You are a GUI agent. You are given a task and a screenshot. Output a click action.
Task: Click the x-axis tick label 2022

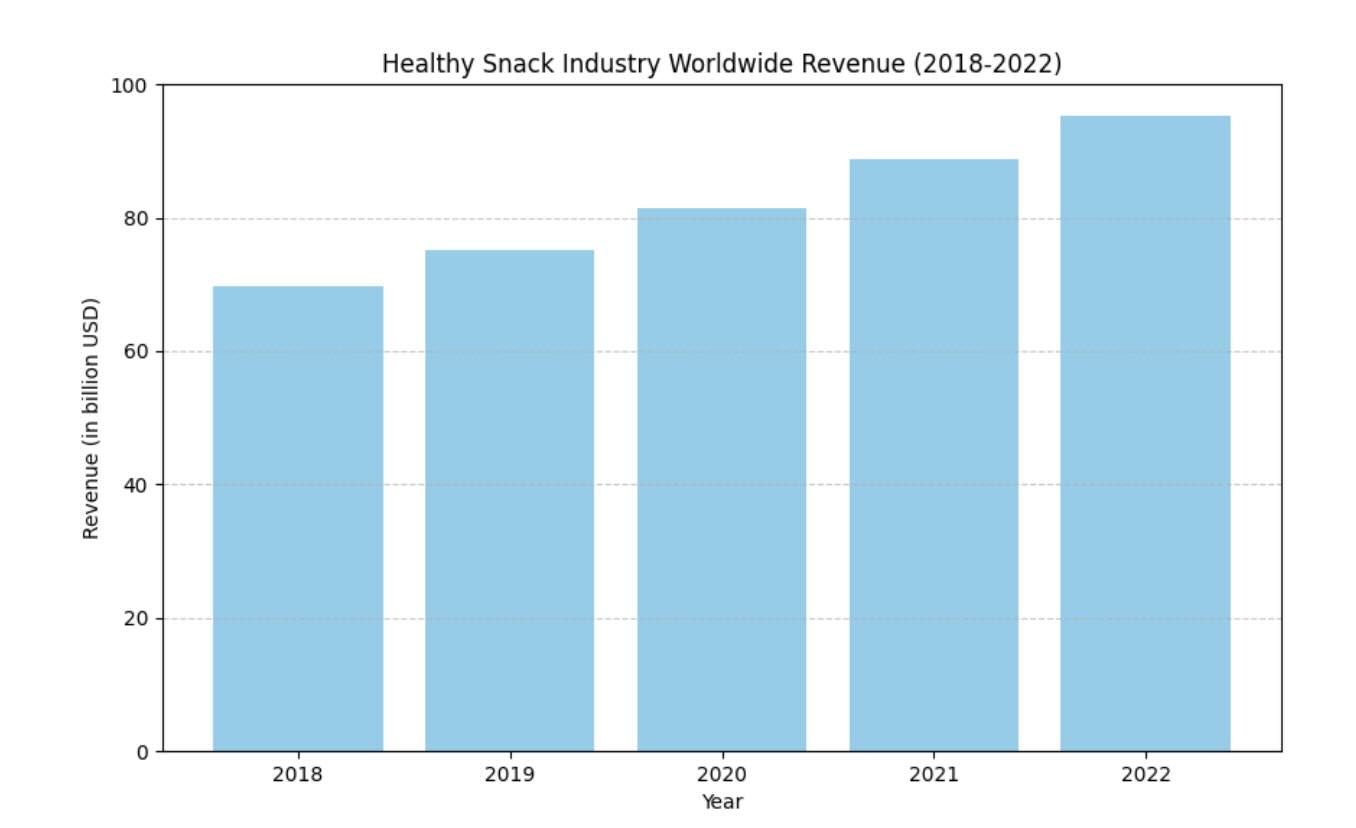pyautogui.click(x=1145, y=774)
